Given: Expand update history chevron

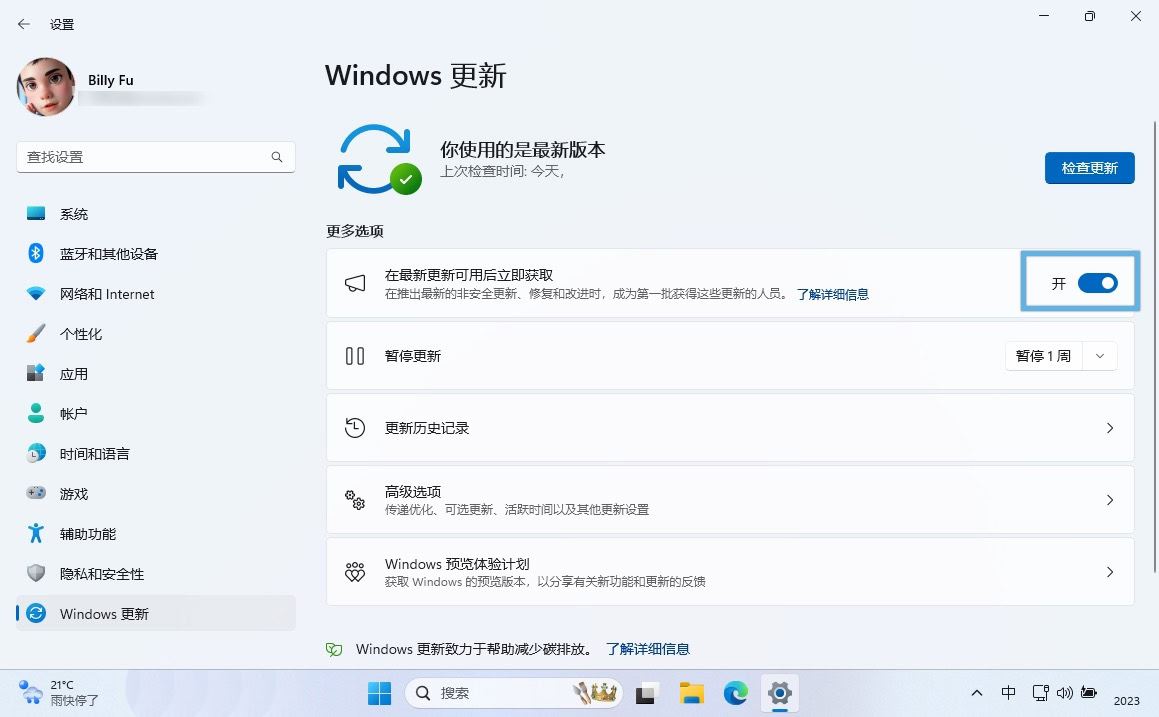Looking at the screenshot, I should click(1109, 428).
